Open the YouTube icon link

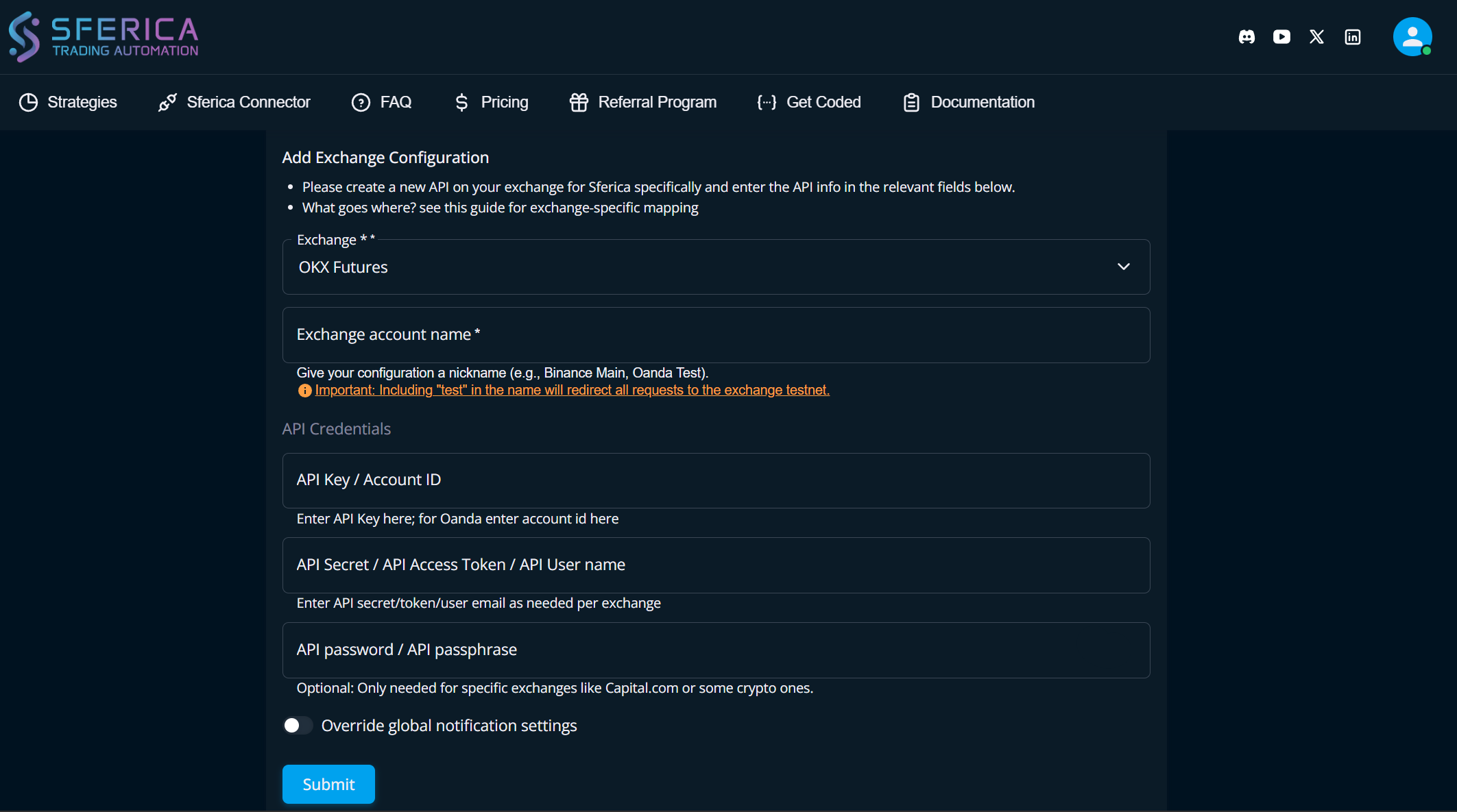point(1281,37)
